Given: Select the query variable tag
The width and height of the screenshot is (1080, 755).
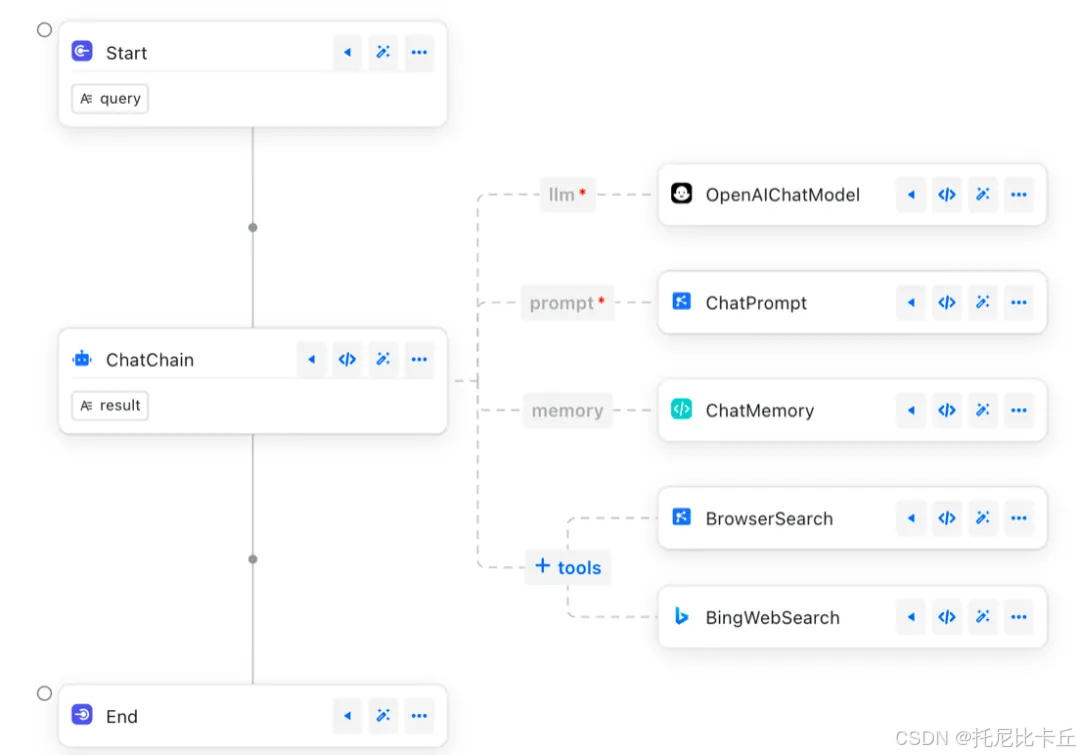Looking at the screenshot, I should [x=110, y=99].
